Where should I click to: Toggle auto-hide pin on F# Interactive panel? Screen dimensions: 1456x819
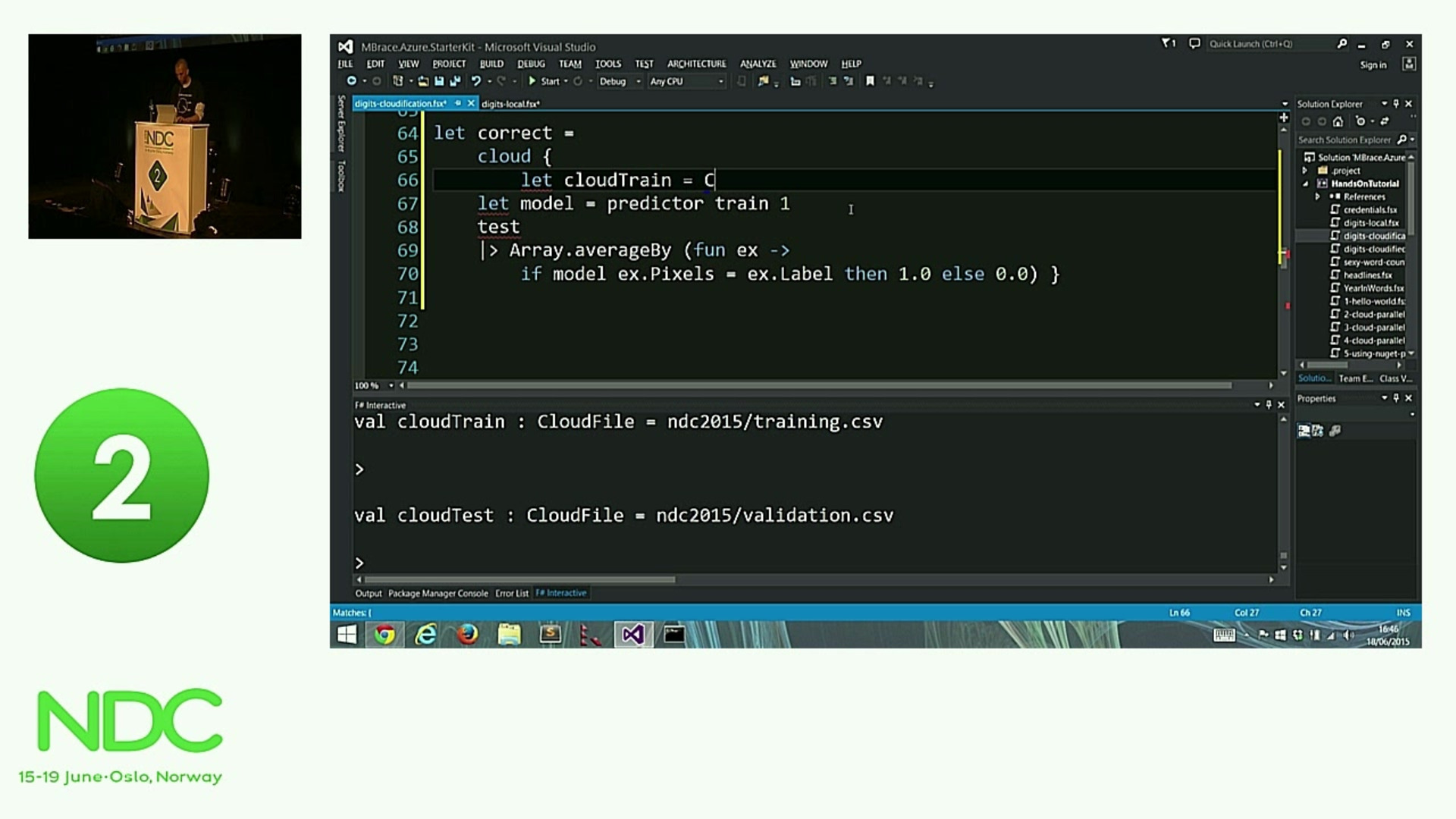coord(1269,405)
